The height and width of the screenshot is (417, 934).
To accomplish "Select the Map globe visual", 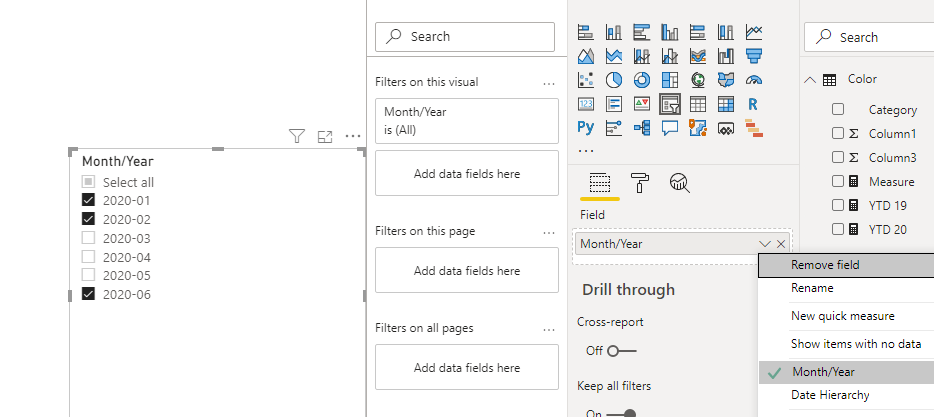I will click(x=698, y=80).
